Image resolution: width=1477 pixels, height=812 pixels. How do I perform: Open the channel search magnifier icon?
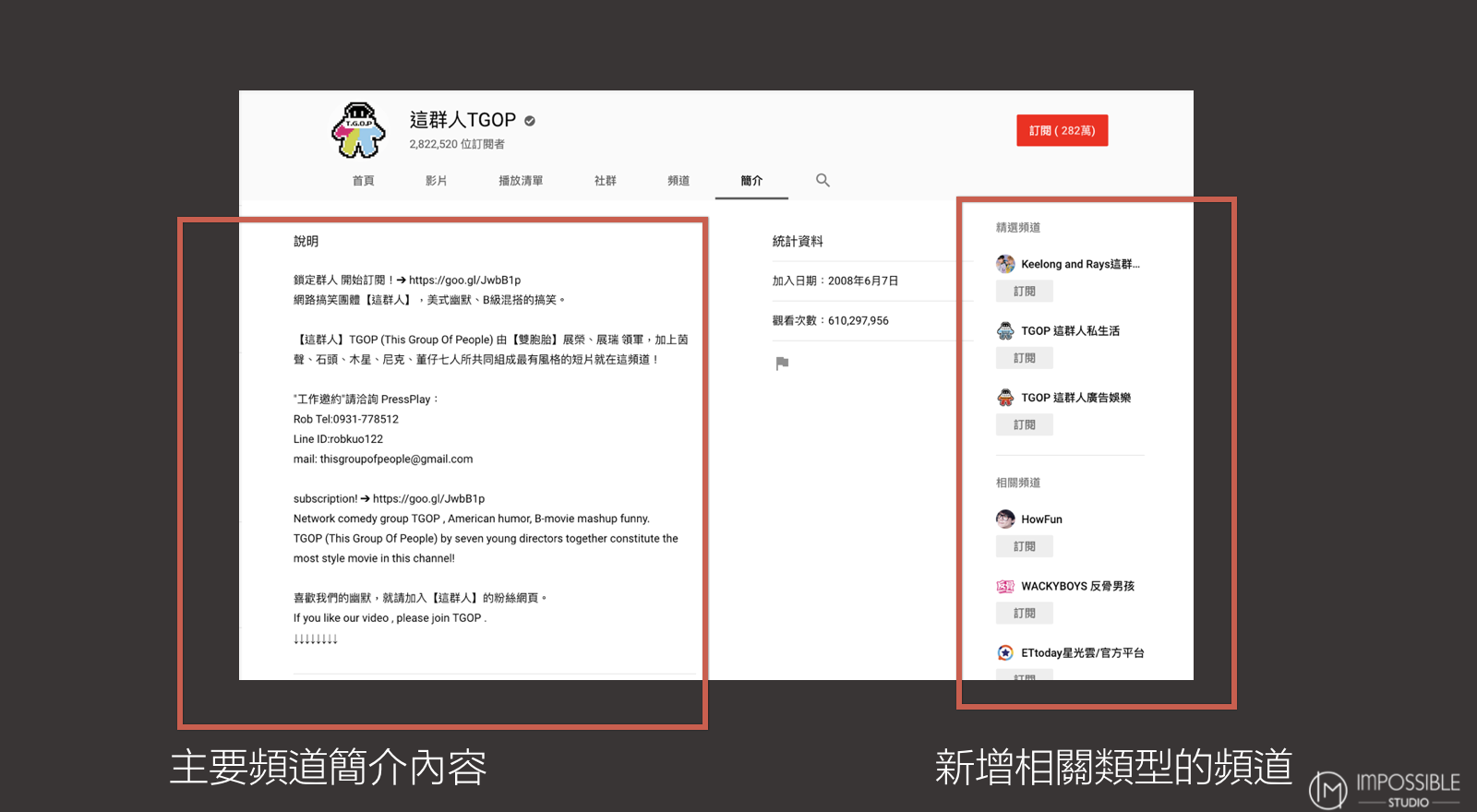pyautogui.click(x=823, y=180)
